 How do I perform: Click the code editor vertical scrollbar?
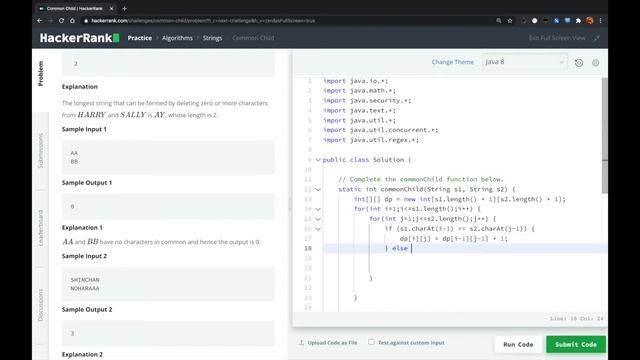pyautogui.click(x=604, y=136)
